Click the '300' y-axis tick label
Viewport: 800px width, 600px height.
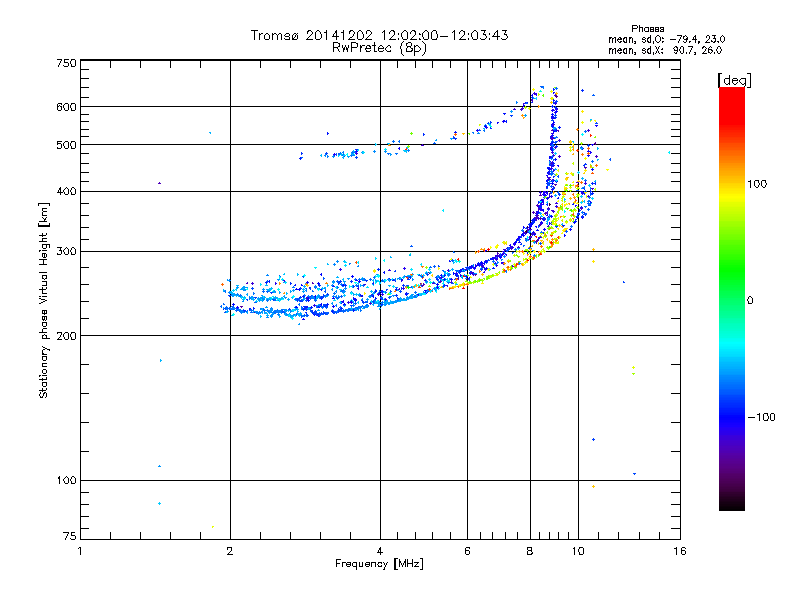[66, 252]
